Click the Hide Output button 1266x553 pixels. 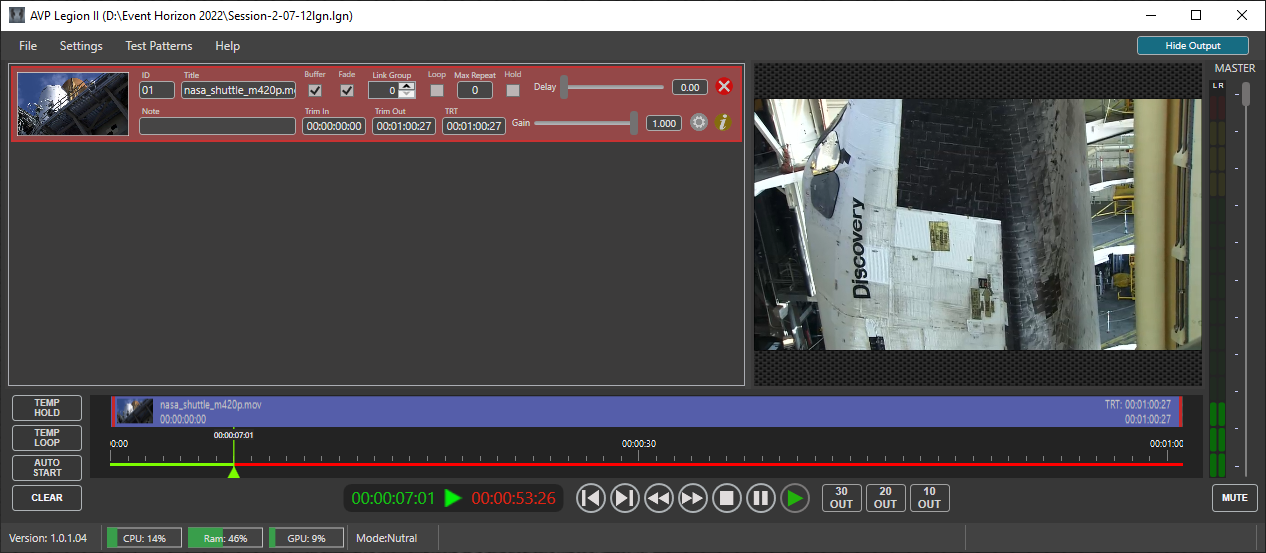tap(1192, 46)
